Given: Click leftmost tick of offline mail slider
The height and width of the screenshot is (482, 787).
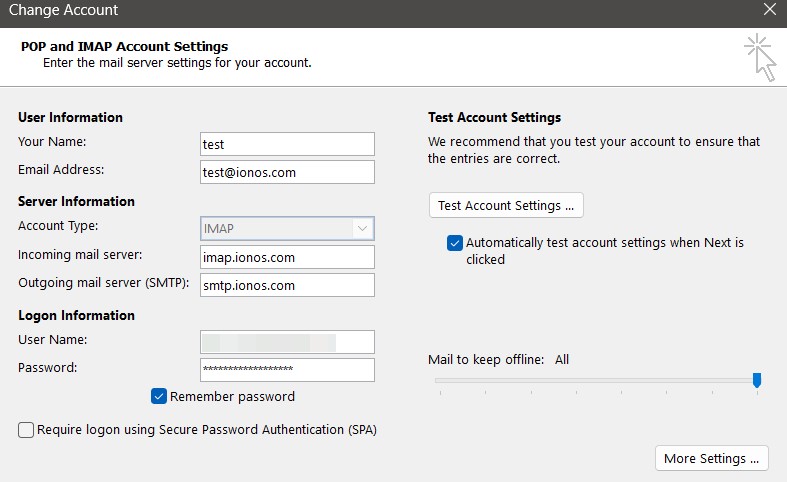Looking at the screenshot, I should pyautogui.click(x=439, y=392).
